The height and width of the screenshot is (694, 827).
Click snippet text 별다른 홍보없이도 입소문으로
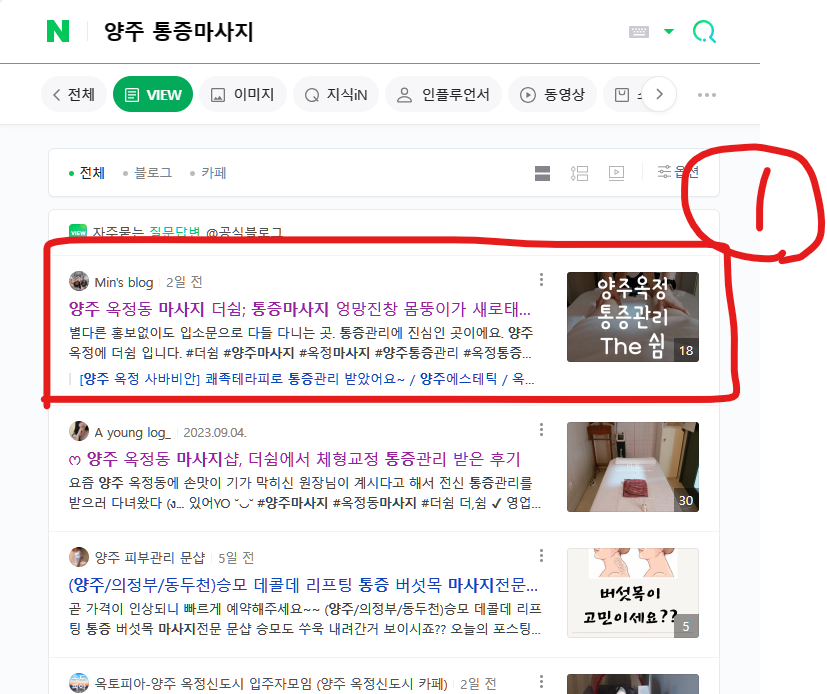point(301,343)
